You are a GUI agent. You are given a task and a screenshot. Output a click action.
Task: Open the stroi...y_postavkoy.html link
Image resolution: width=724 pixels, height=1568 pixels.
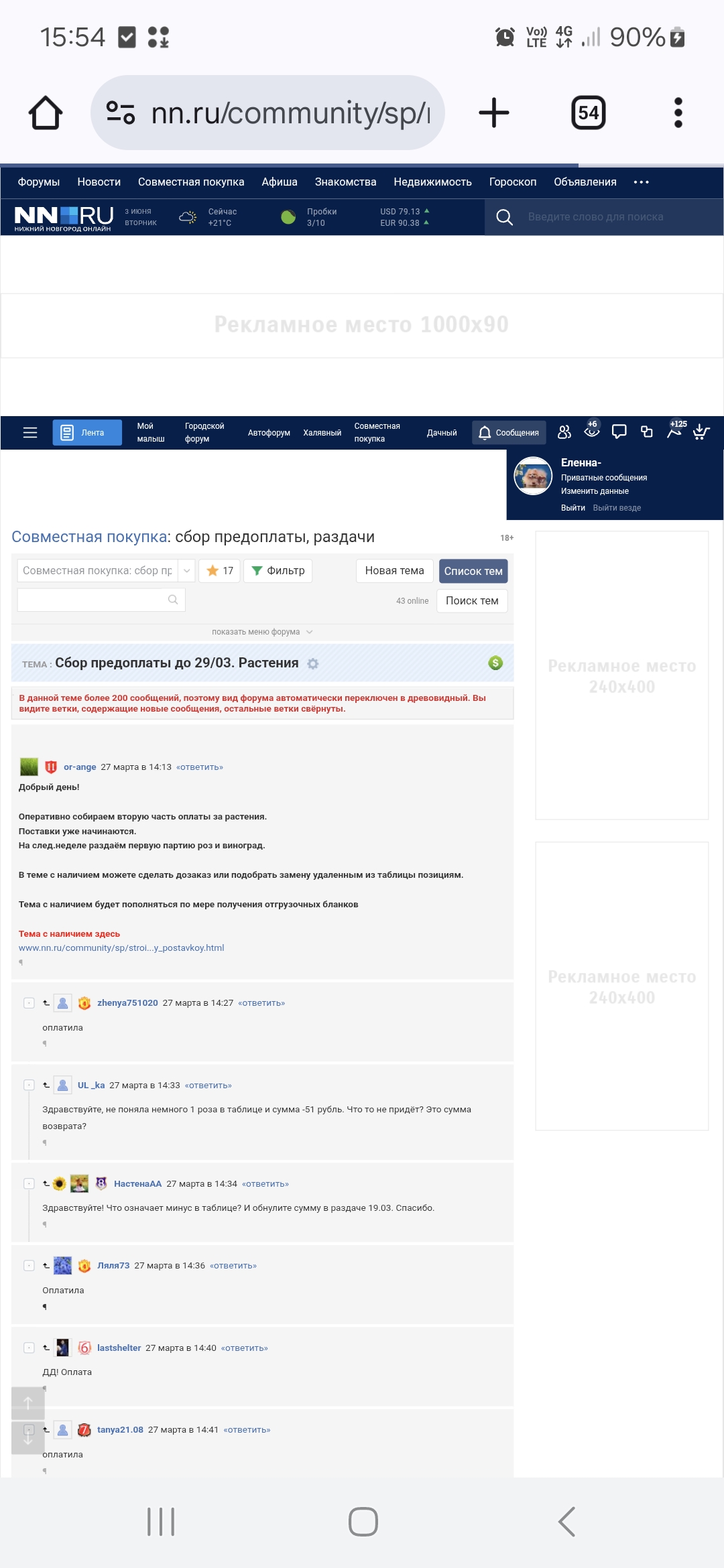click(121, 948)
